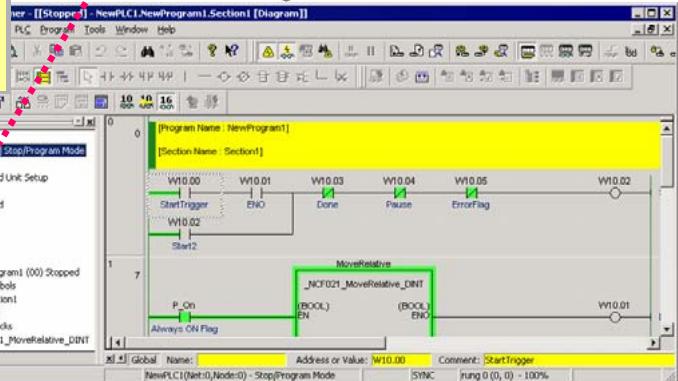
Task: Select W10.01 ENO contact on rung 0
Action: (256, 193)
